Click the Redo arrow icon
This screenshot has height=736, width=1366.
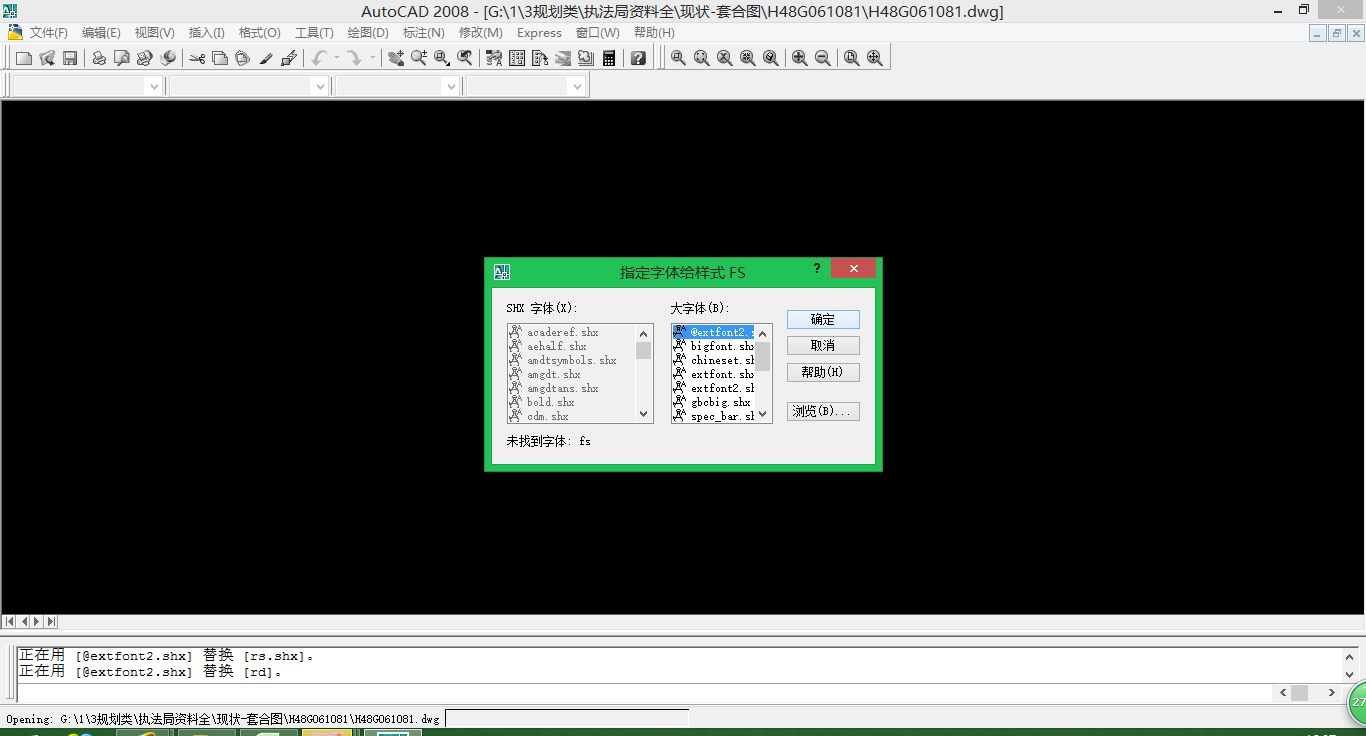354,58
